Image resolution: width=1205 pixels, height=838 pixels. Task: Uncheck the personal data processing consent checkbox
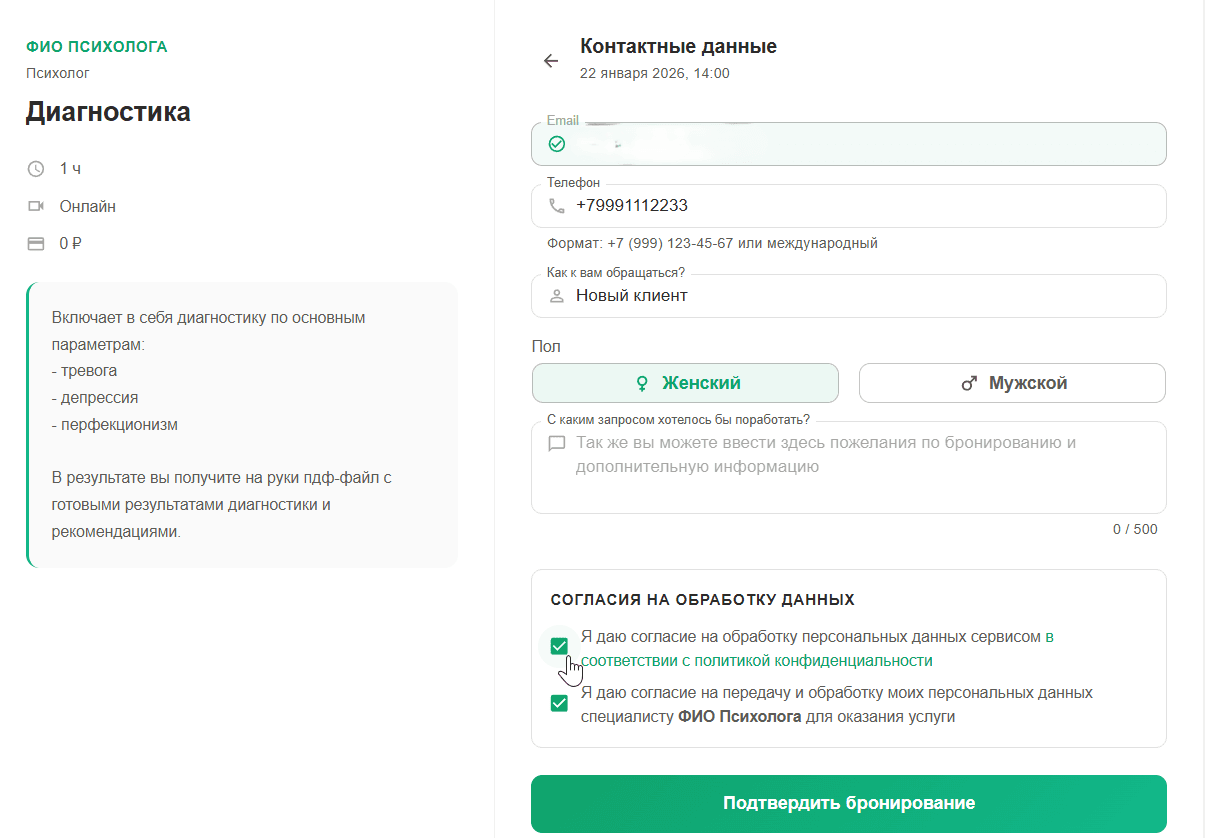(x=560, y=646)
